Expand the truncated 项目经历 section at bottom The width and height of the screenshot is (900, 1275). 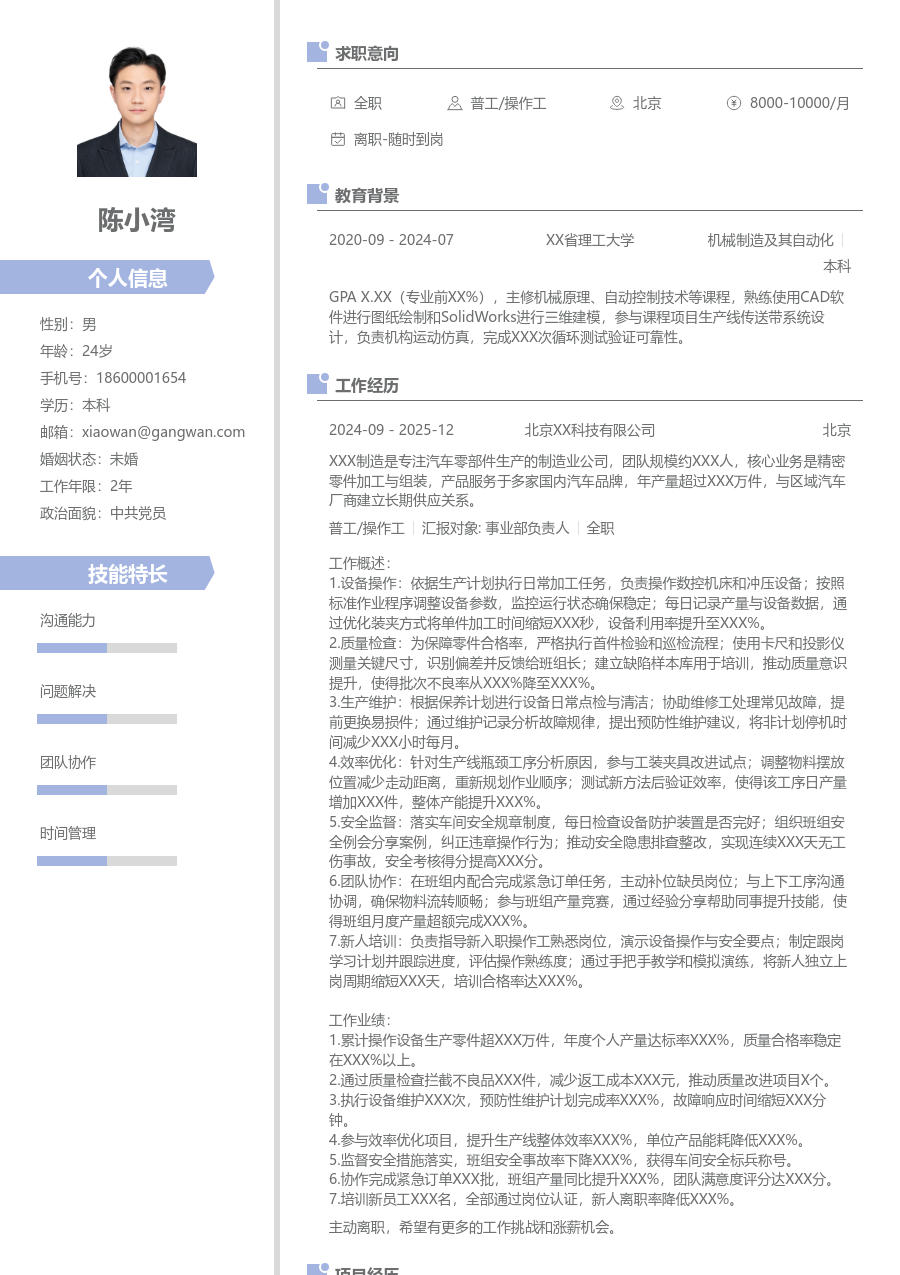click(x=366, y=1269)
